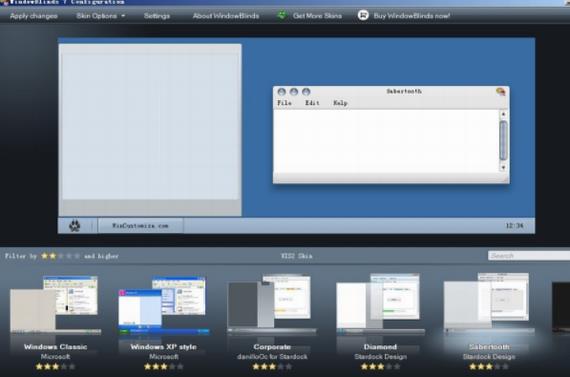This screenshot has height=377, width=570.
Task: Click the Sabertooth preview window corner icon
Action: click(501, 92)
